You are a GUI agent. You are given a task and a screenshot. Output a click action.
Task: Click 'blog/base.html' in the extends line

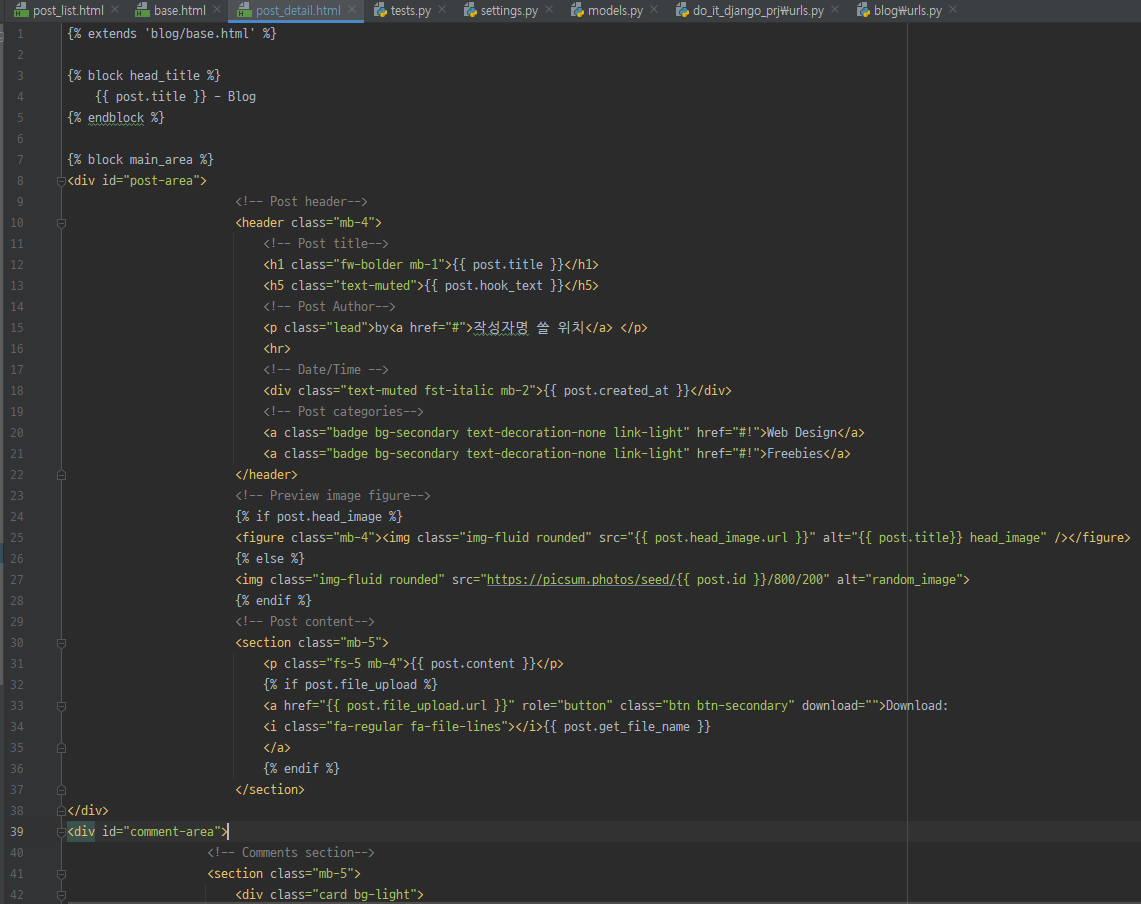199,33
